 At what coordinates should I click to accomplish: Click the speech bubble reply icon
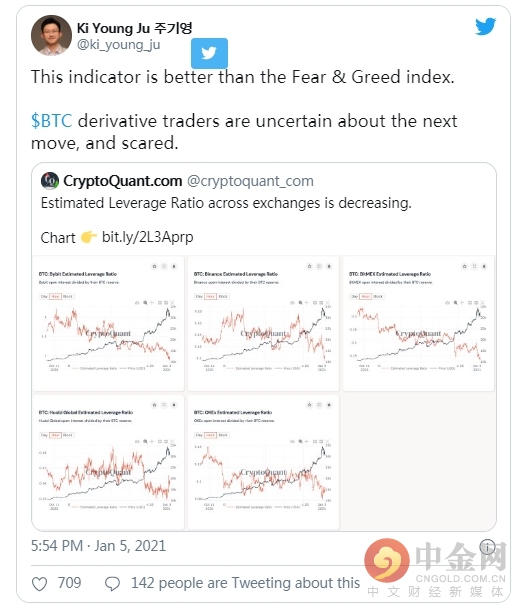pyautogui.click(x=112, y=584)
